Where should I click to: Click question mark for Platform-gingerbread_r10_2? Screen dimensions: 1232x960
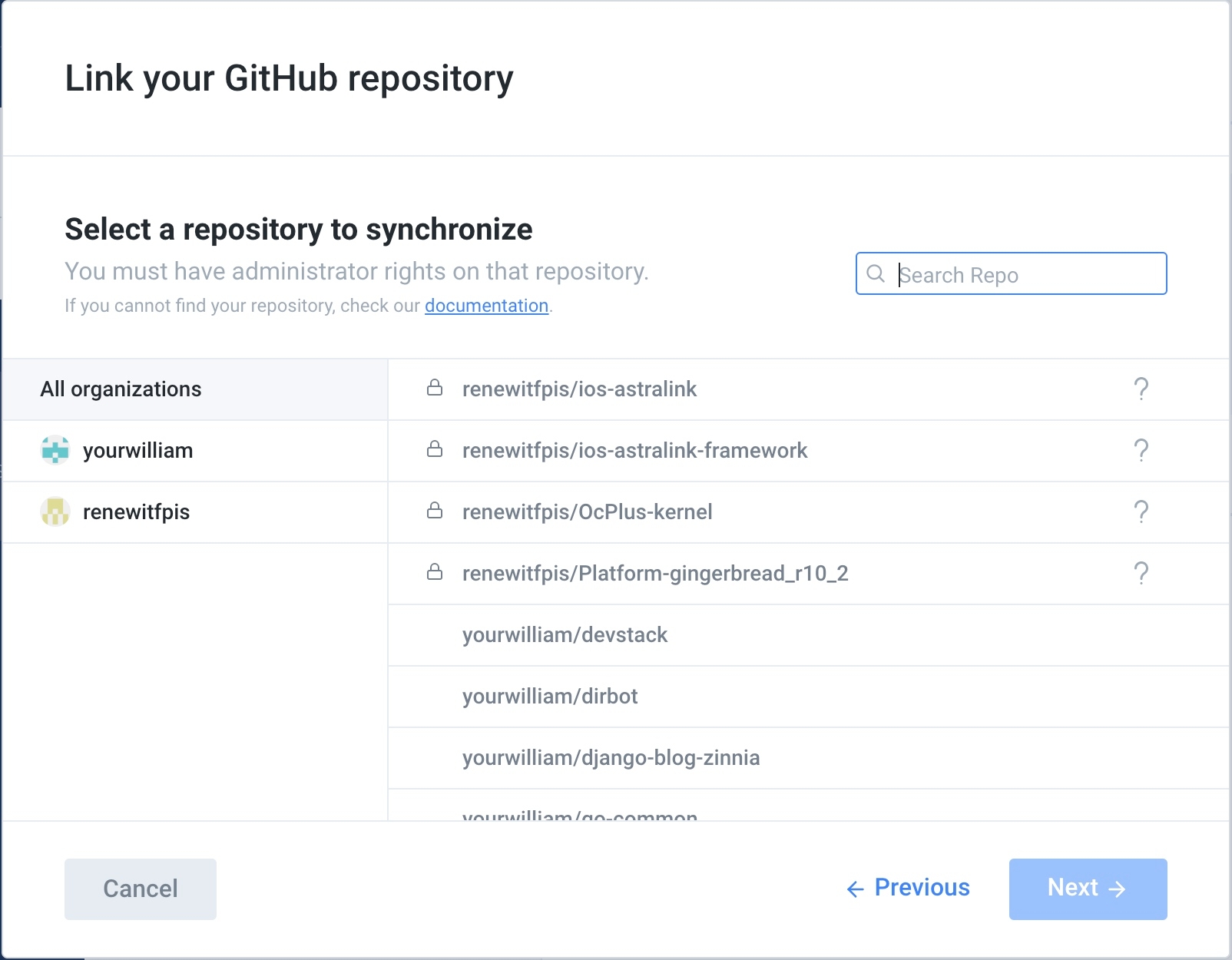(x=1141, y=574)
